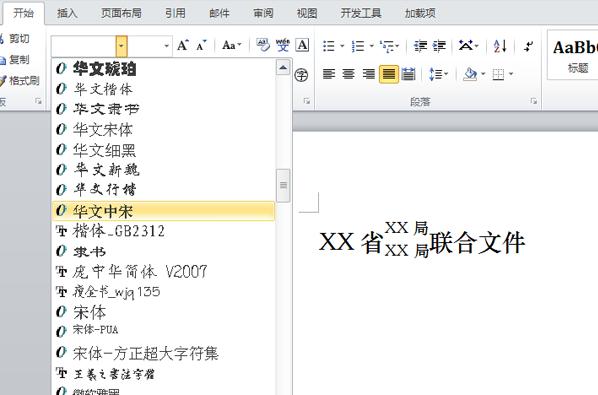The height and width of the screenshot is (395, 598).
Task: Toggle align text right
Action: click(368, 74)
